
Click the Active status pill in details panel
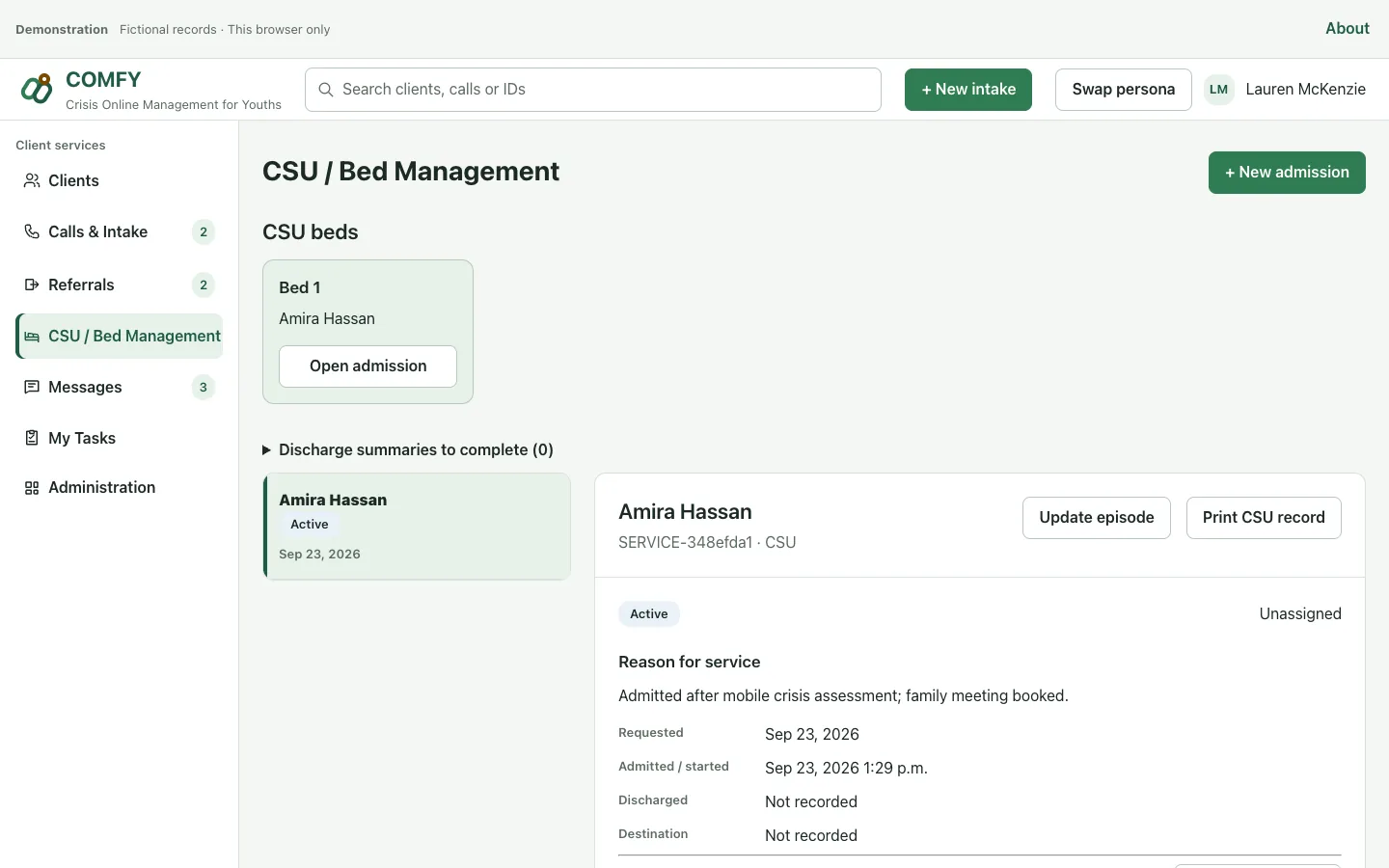pos(649,614)
